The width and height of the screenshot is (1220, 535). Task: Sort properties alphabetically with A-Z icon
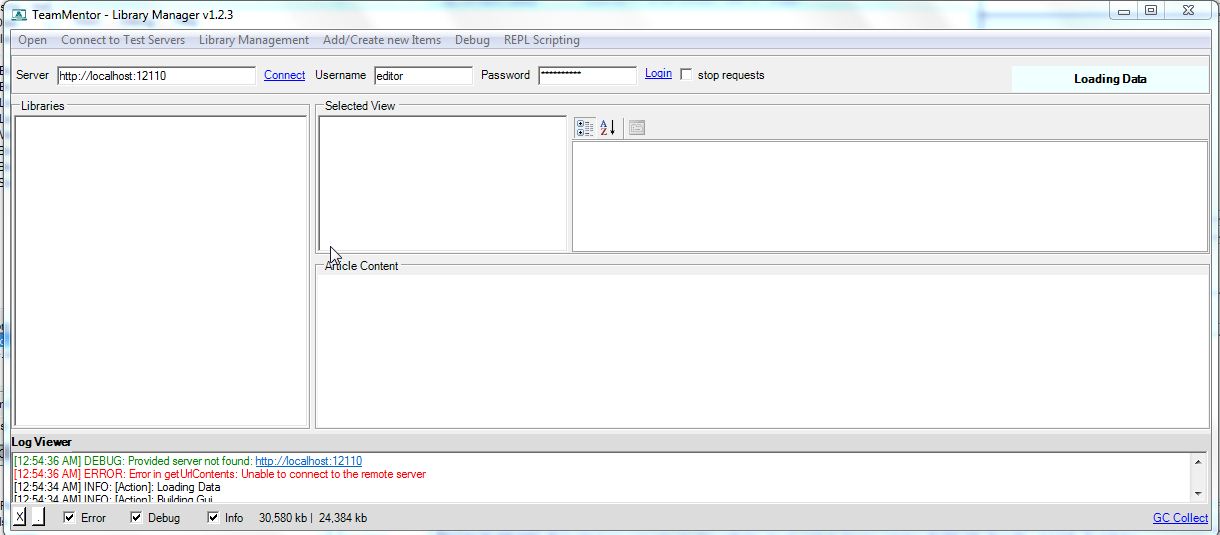(608, 128)
